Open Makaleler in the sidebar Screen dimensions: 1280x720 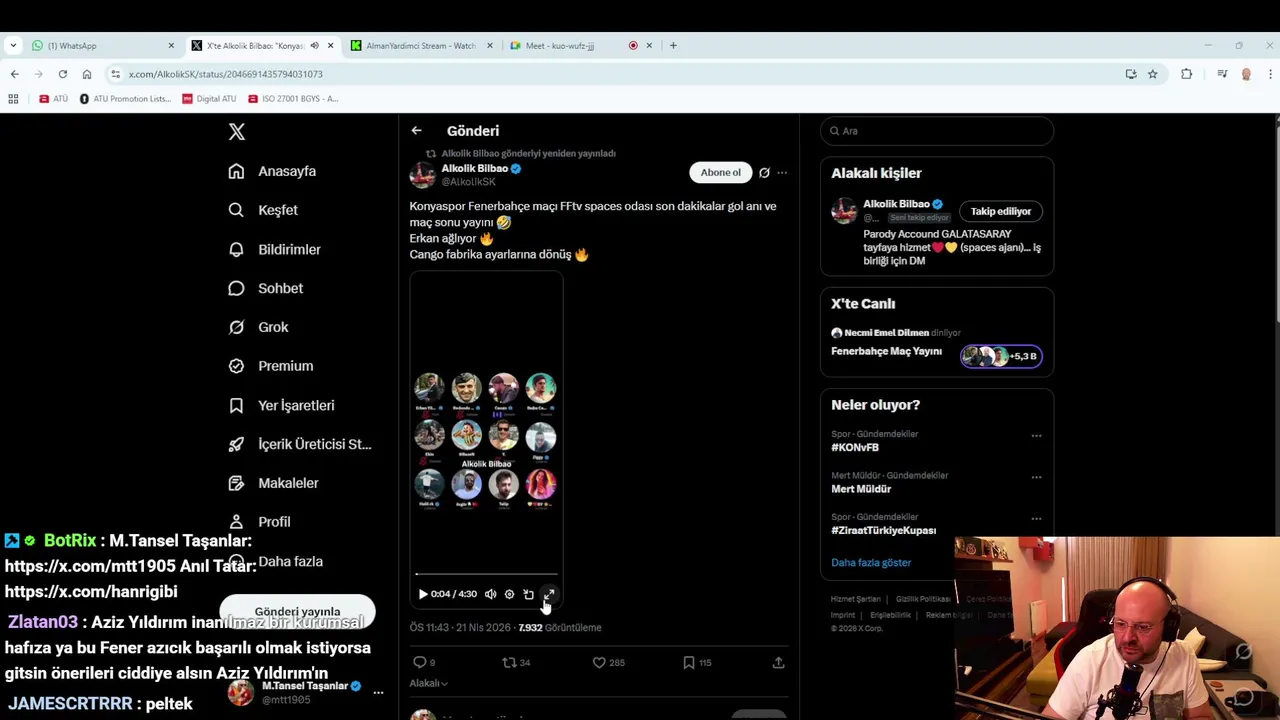(x=273, y=483)
